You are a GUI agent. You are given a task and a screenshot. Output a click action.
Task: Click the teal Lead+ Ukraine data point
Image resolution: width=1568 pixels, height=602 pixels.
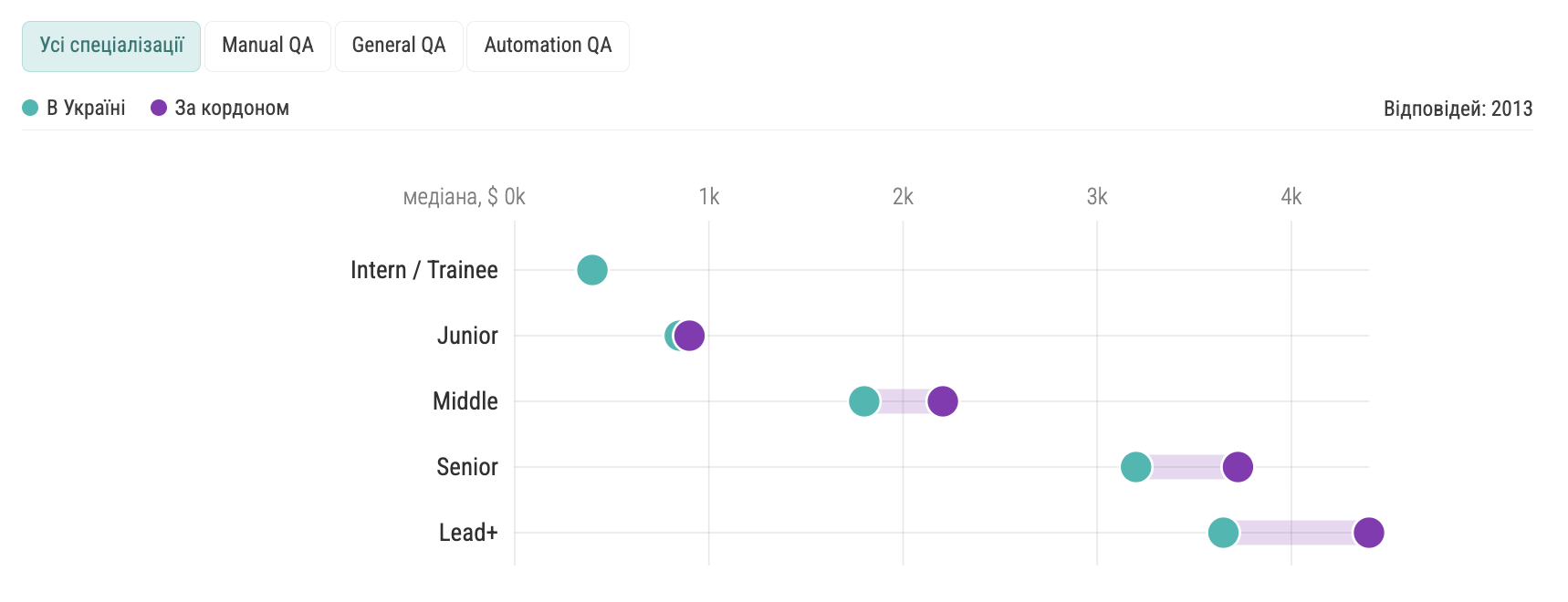coord(1223,533)
